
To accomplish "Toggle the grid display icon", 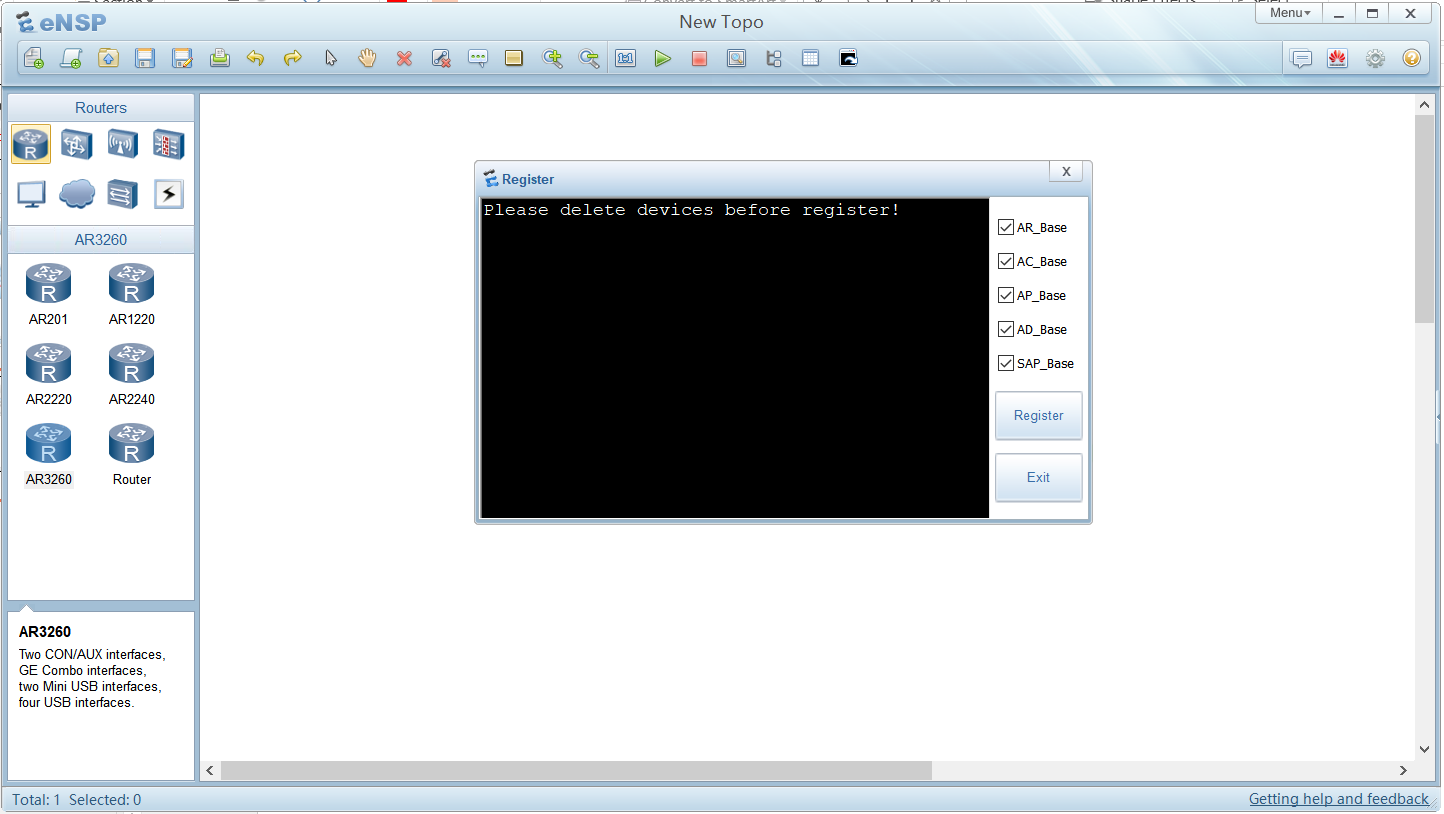I will pos(810,58).
